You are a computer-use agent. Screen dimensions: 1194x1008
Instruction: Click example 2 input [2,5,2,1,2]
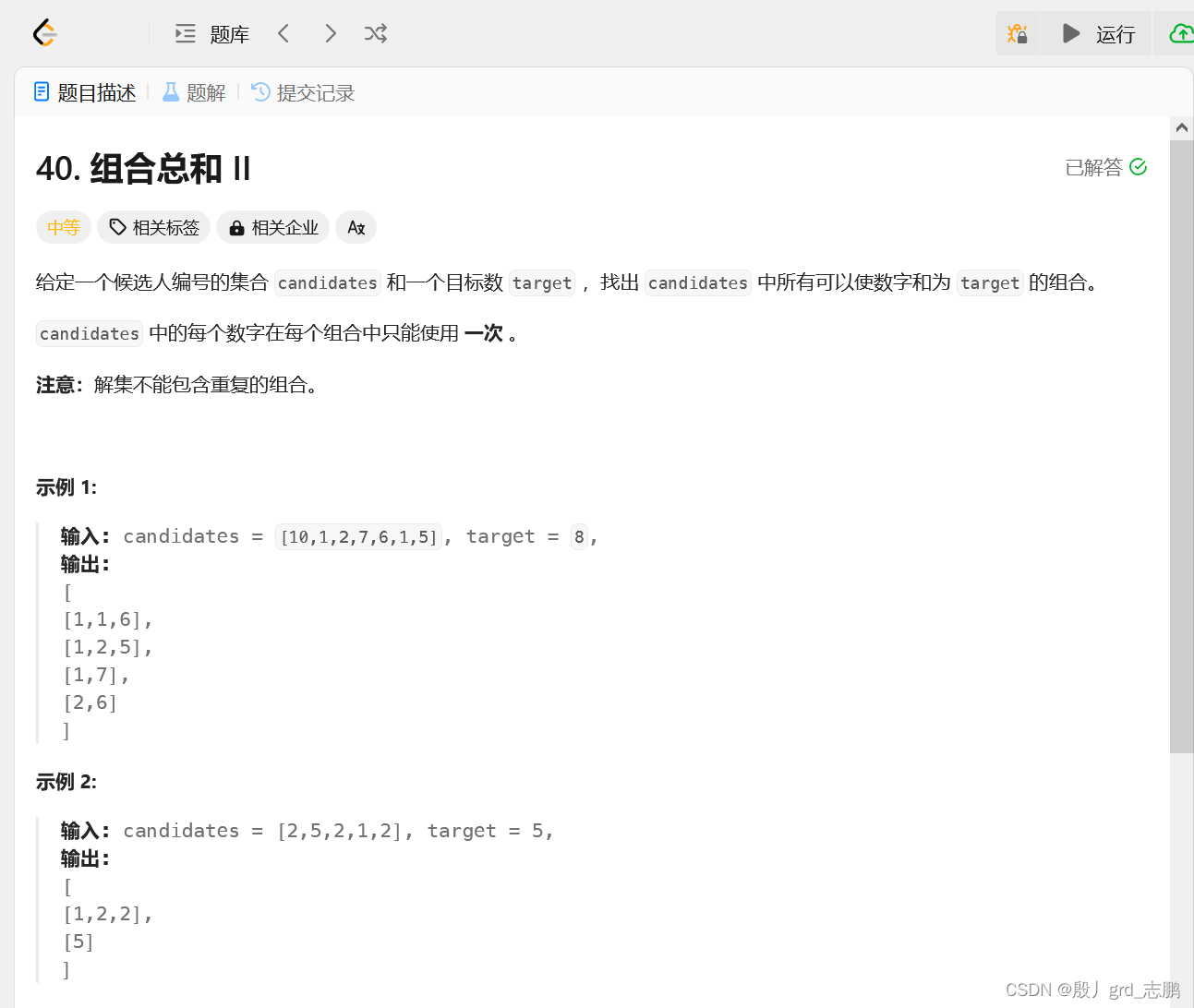(x=340, y=831)
